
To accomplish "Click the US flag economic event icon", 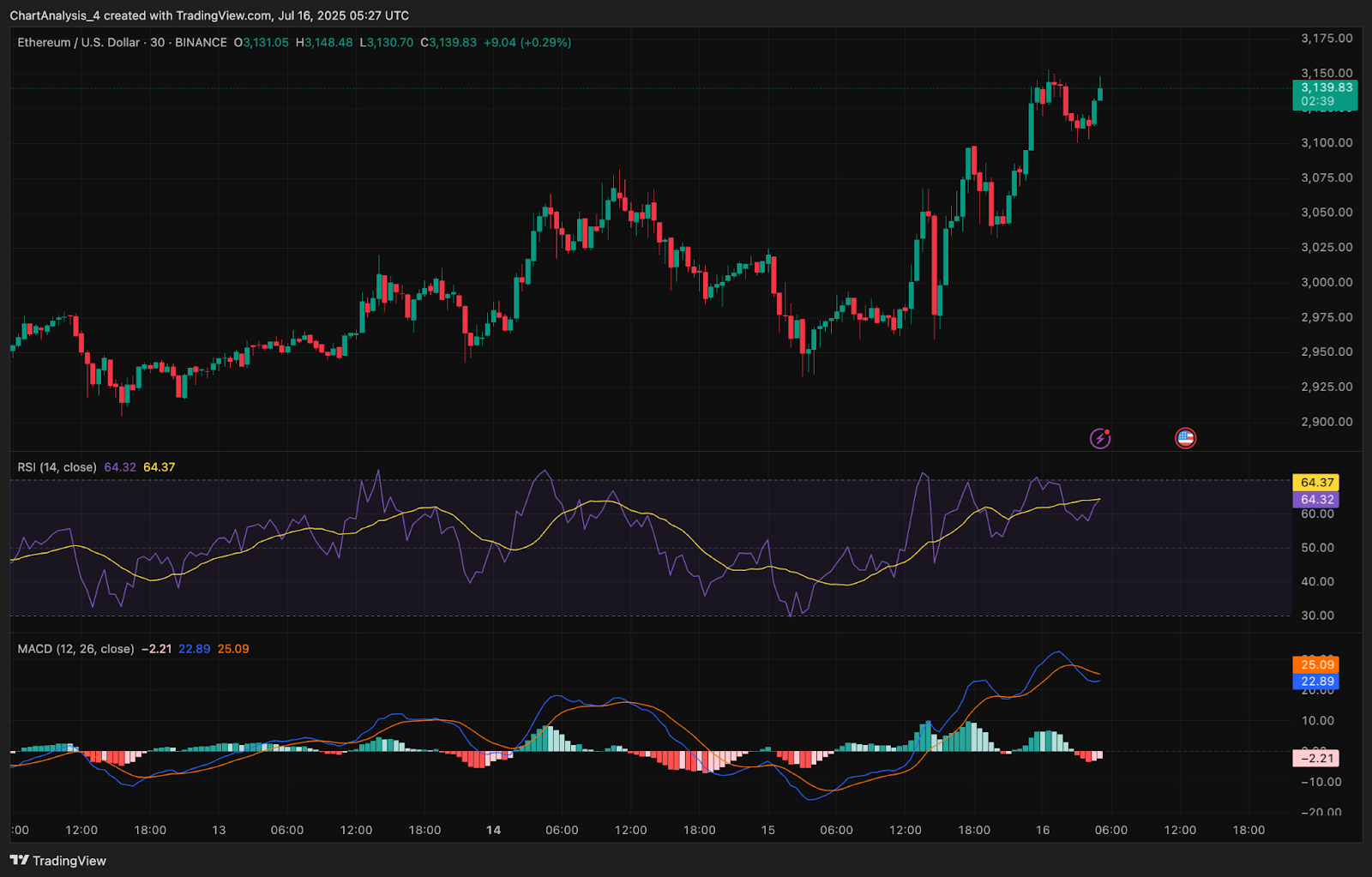I will coord(1185,438).
